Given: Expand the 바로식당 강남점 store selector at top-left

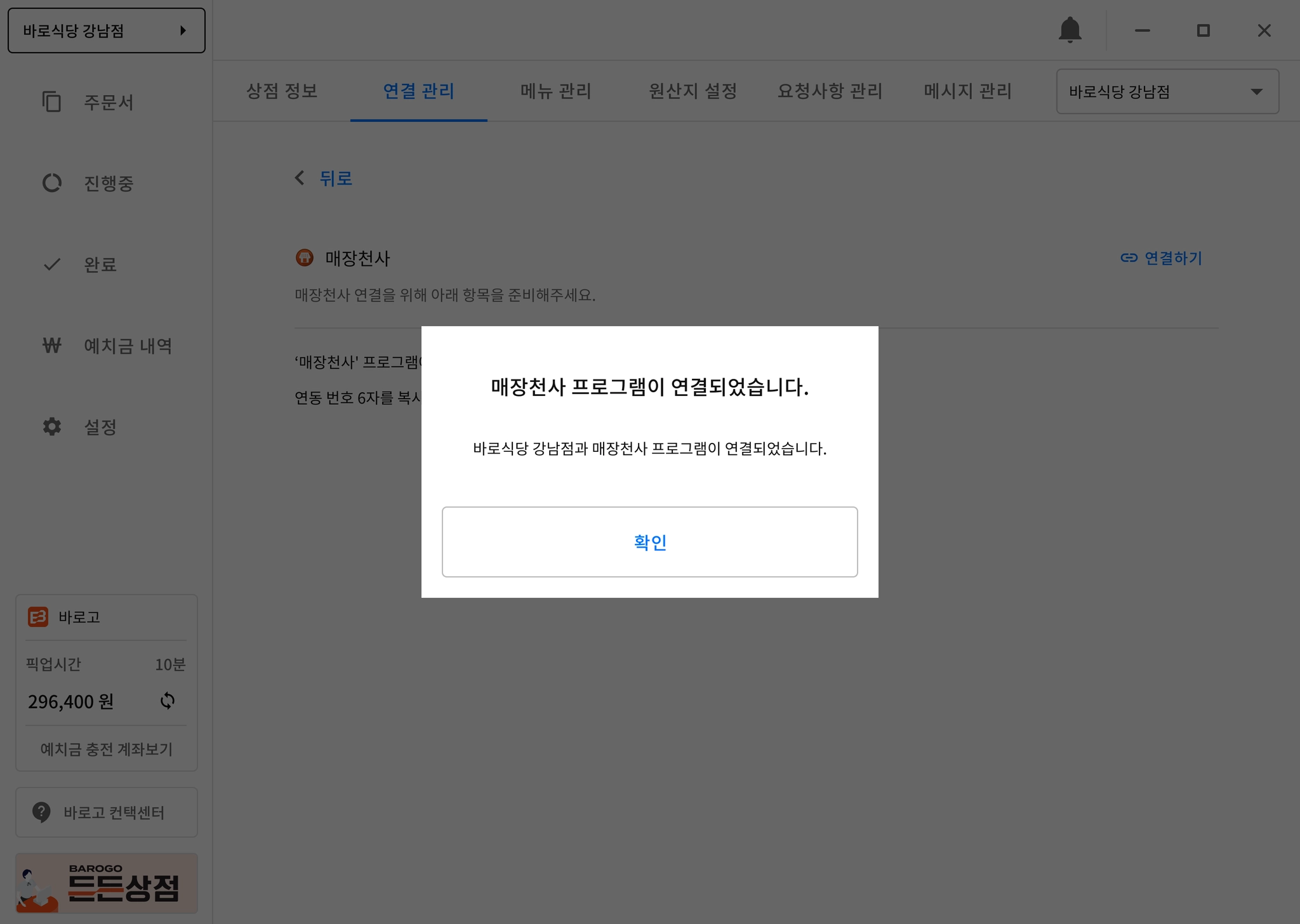Looking at the screenshot, I should (x=107, y=30).
